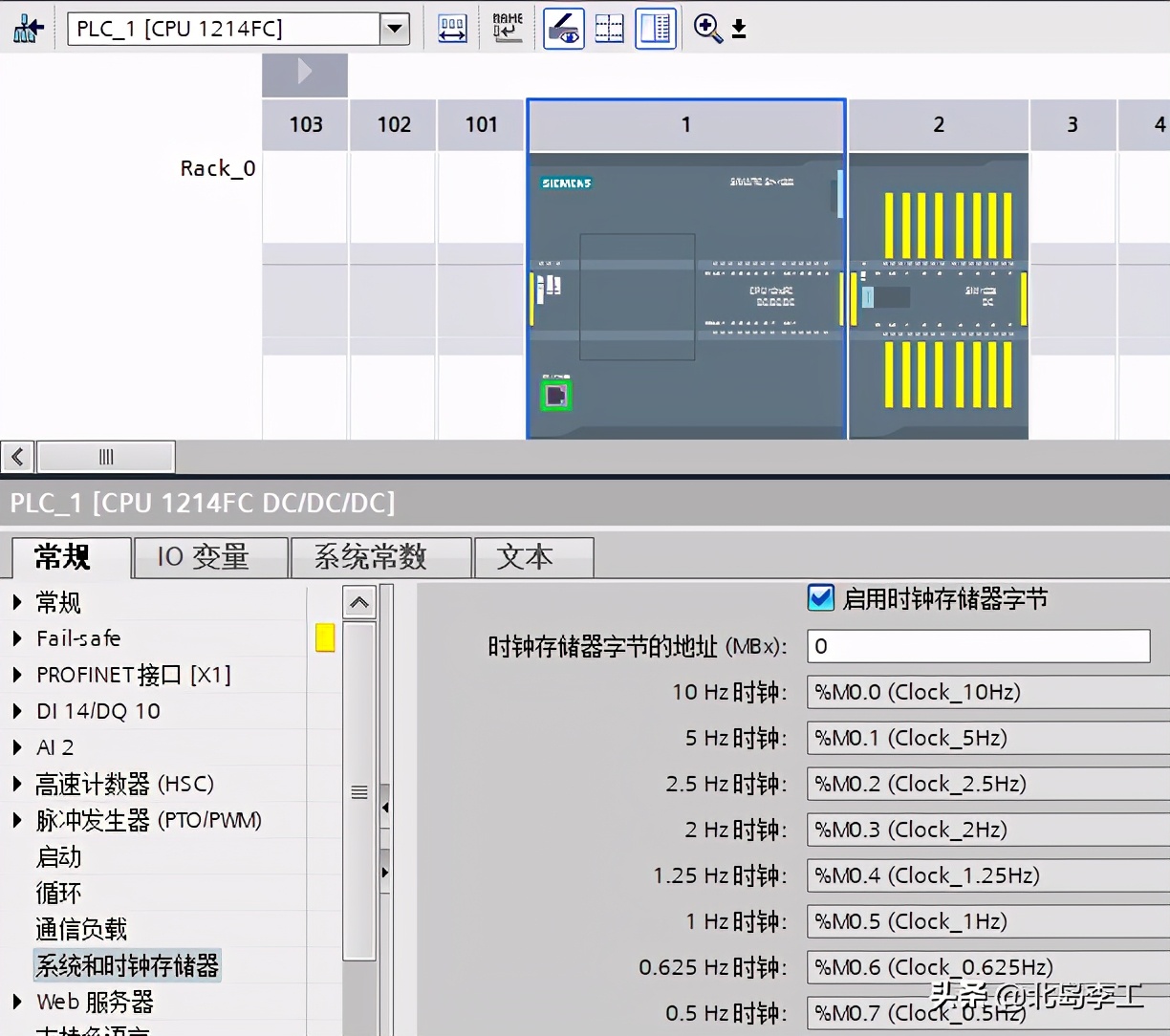
Task: Uncheck the enable clock memory byte checkbox
Action: click(820, 598)
